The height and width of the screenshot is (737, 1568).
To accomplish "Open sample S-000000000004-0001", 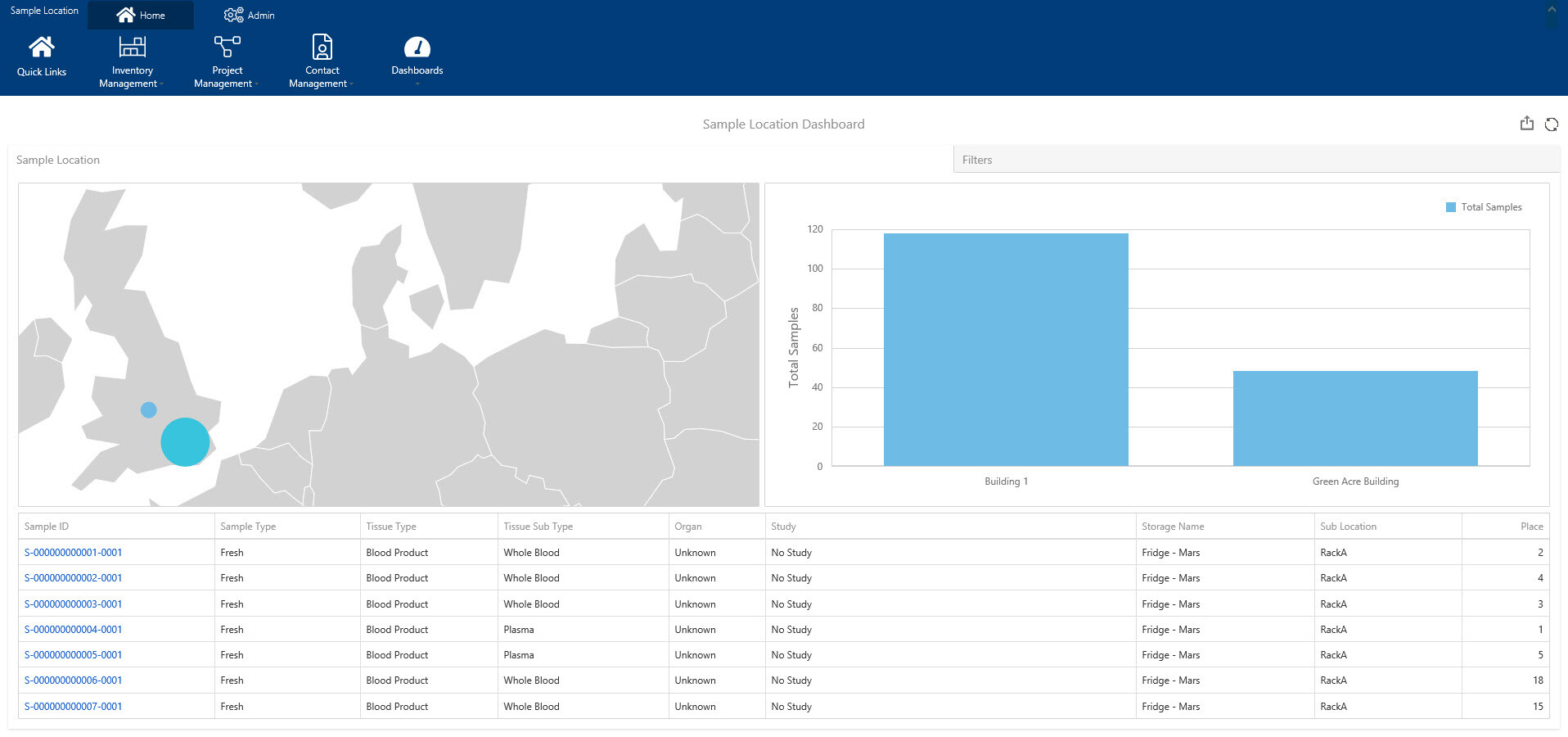I will pyautogui.click(x=73, y=629).
